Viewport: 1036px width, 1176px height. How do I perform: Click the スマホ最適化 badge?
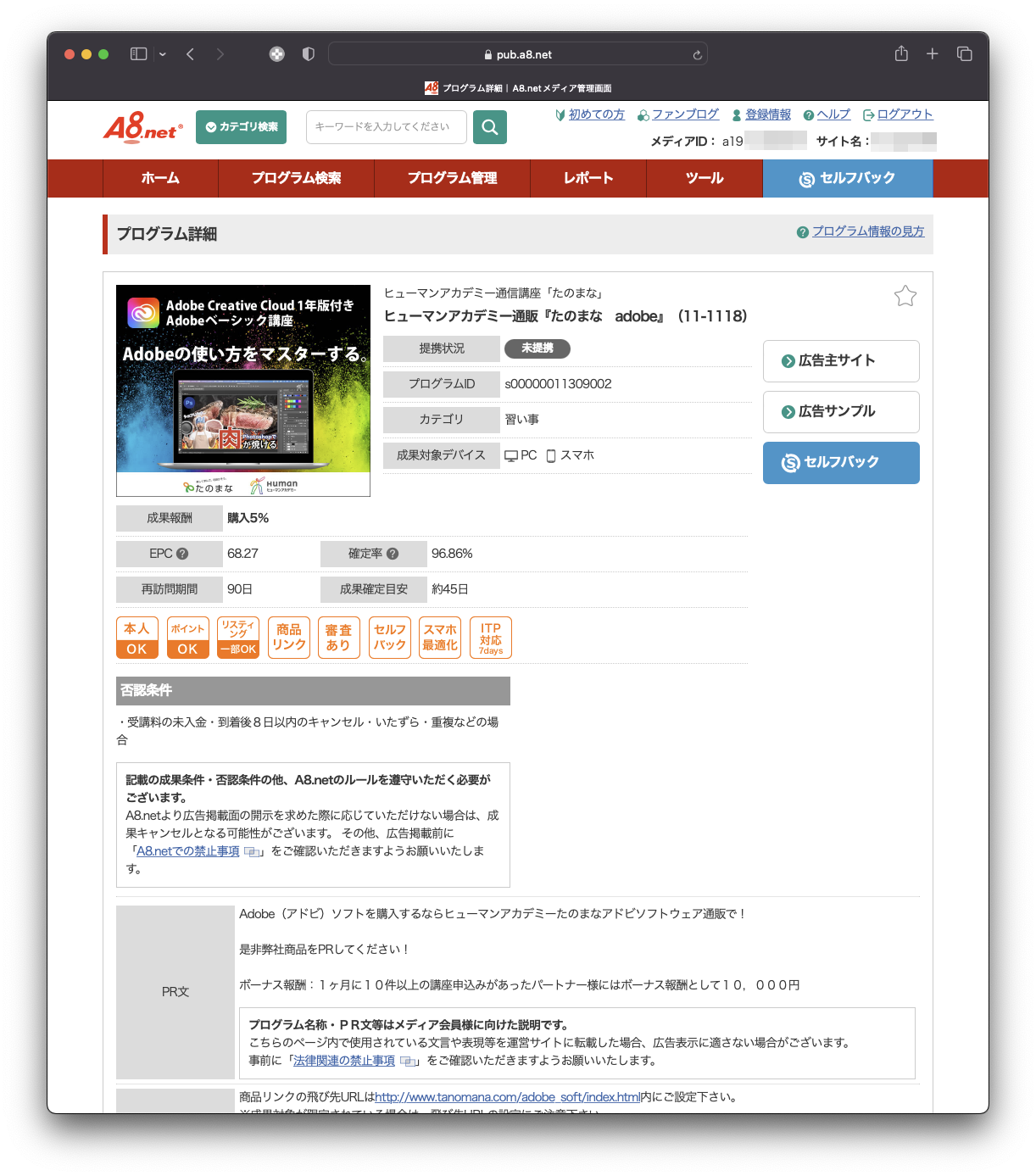pos(440,638)
